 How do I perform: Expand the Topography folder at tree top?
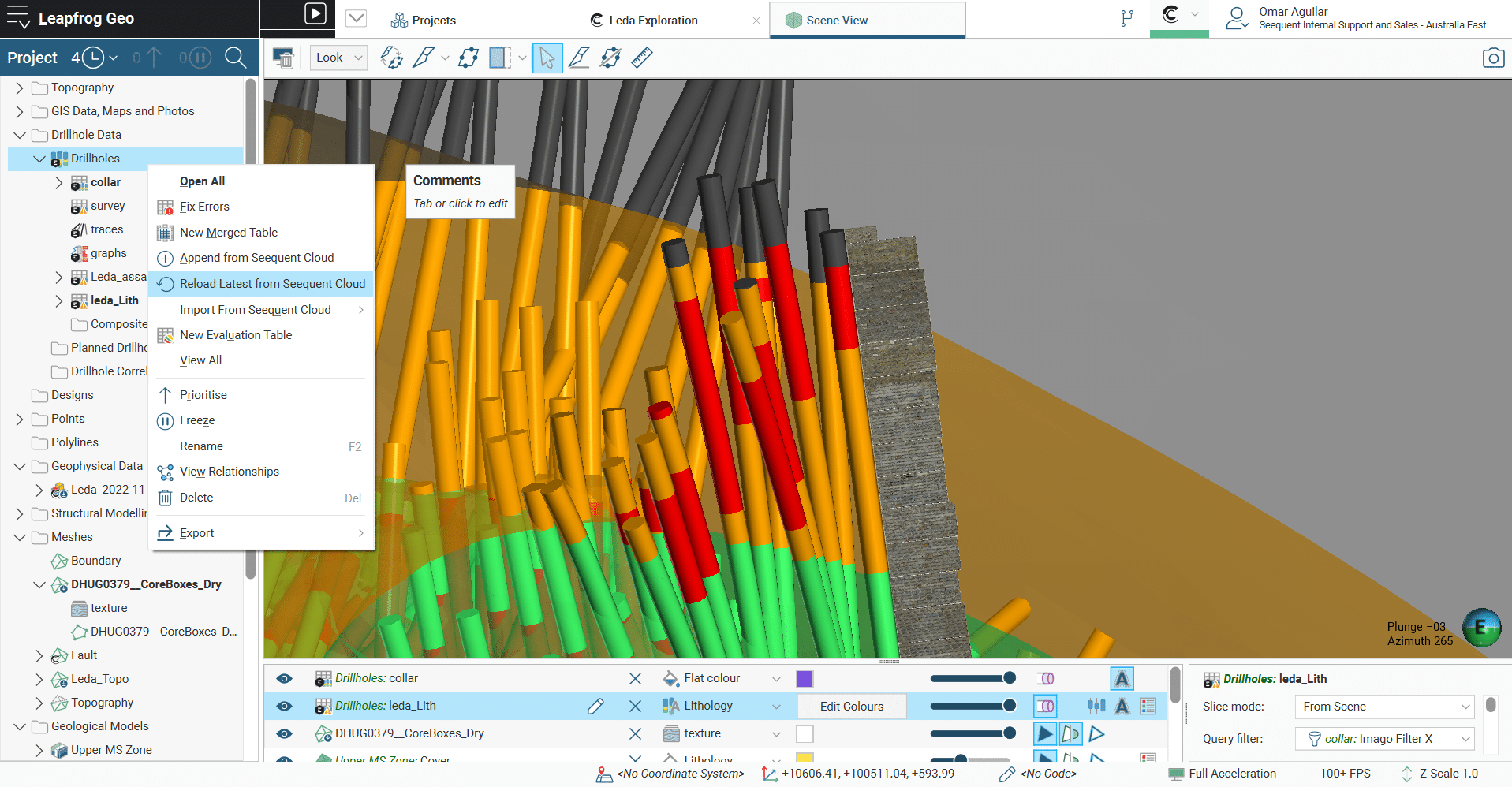(20, 88)
